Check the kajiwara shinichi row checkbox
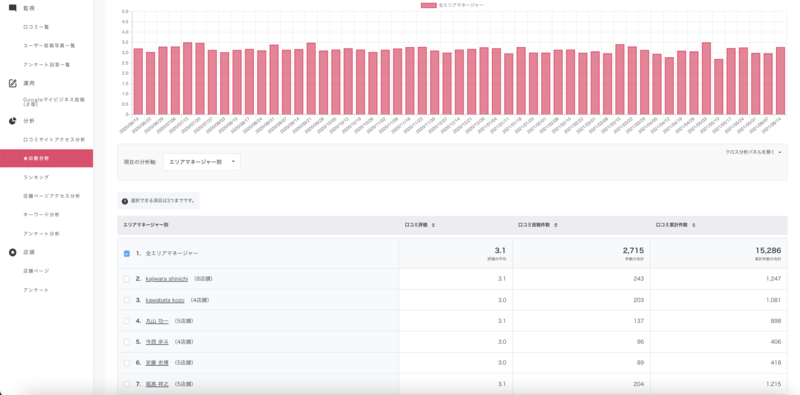The height and width of the screenshot is (395, 800). (x=127, y=279)
